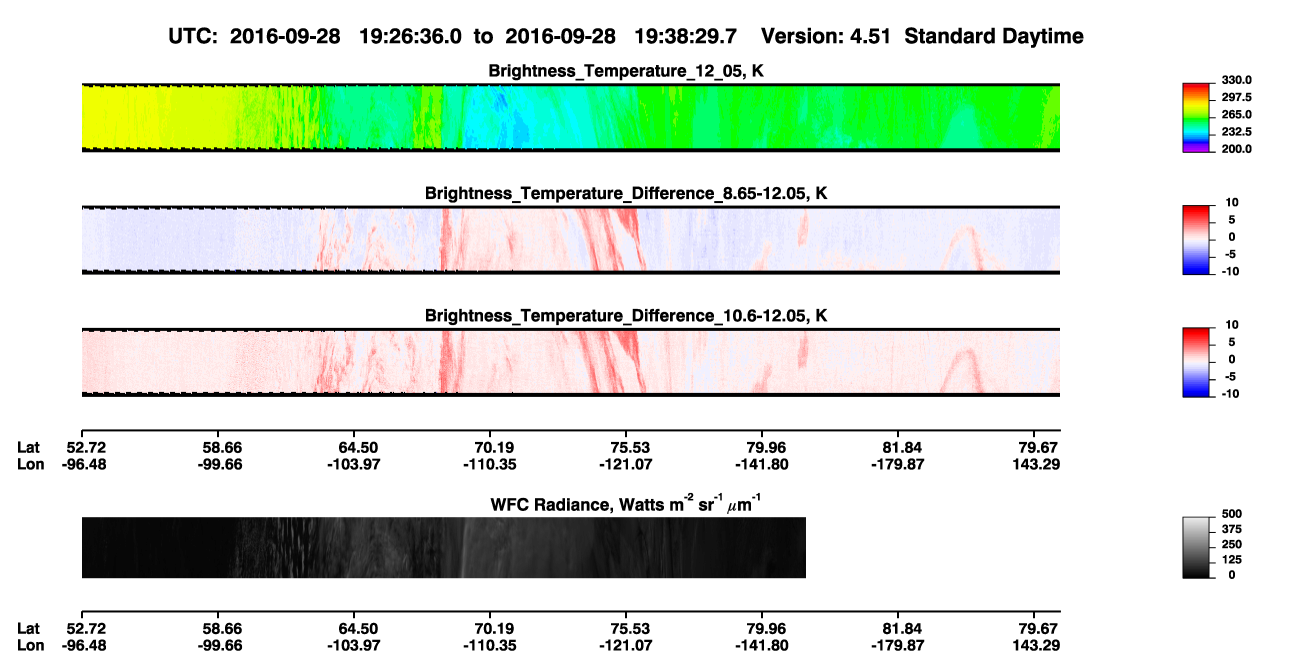Screen dimensions: 1300x667
Task: Click the 265.0 colorbar label
Action: click(1237, 115)
